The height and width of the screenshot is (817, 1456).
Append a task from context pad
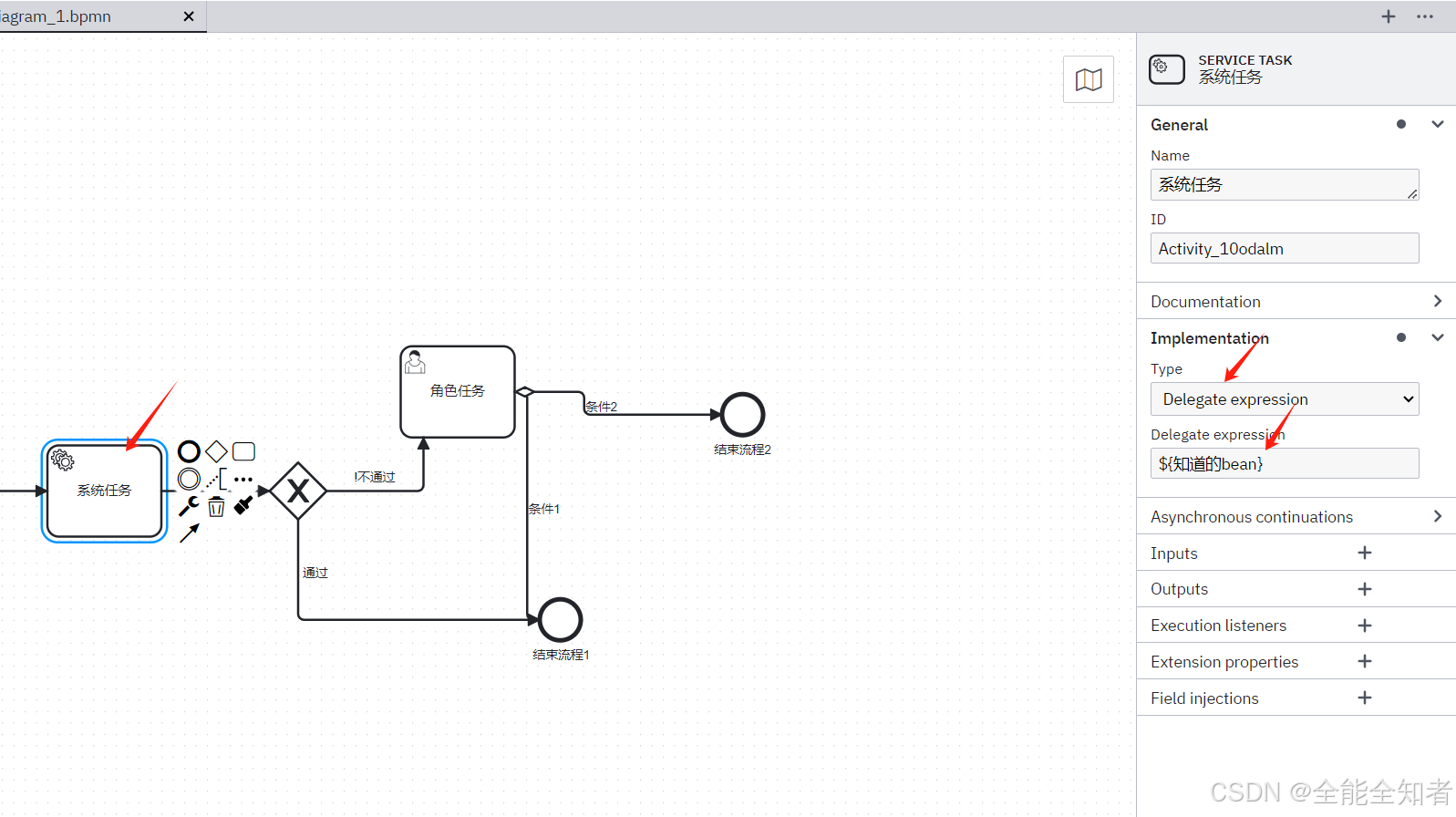click(x=243, y=451)
